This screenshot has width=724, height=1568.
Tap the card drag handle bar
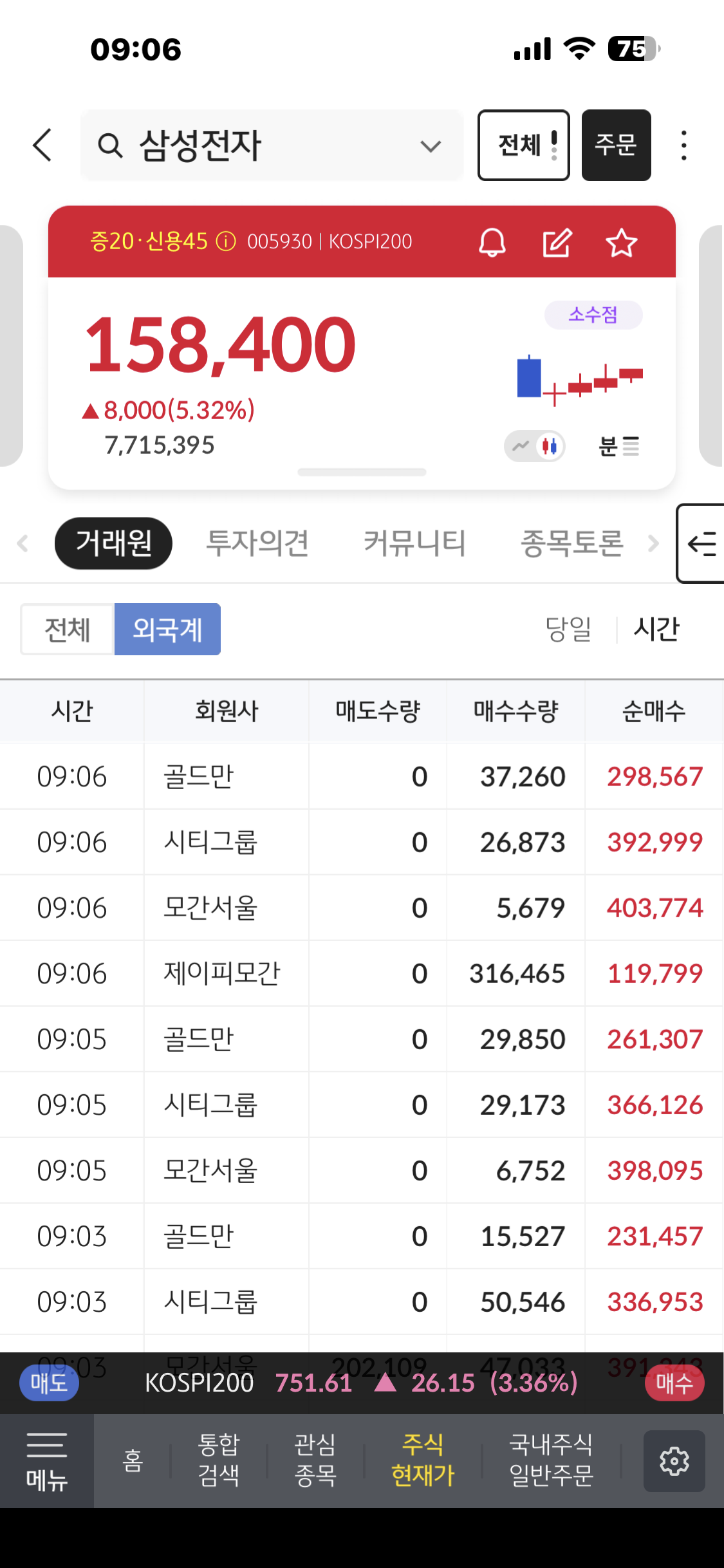362,472
